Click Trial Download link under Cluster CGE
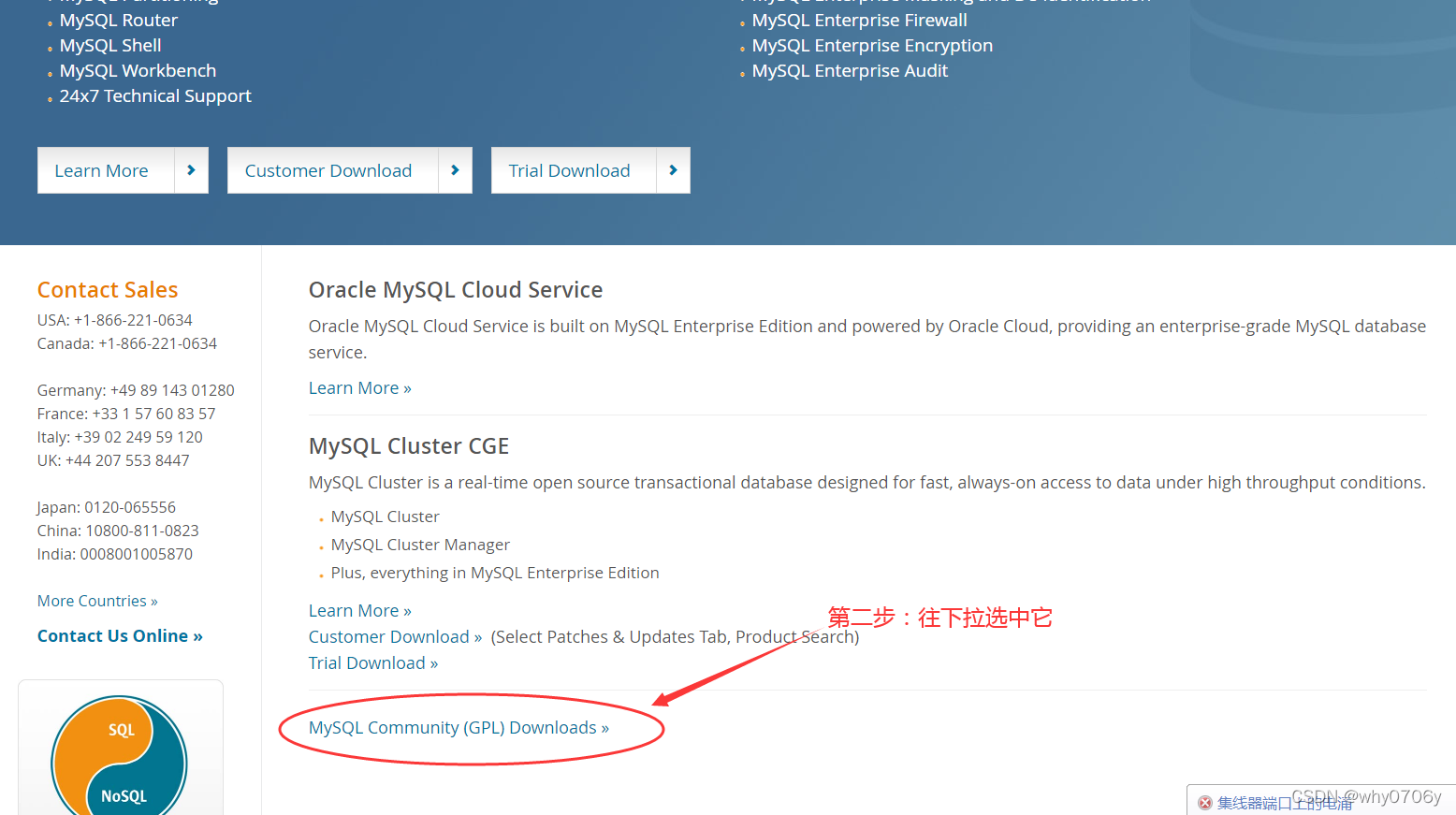The image size is (1456, 815). pyautogui.click(x=373, y=663)
